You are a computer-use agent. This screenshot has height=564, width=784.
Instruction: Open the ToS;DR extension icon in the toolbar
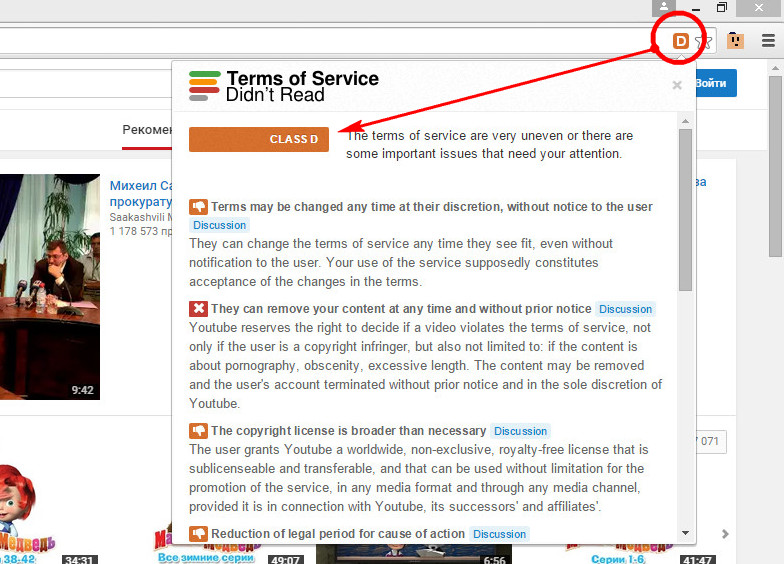(680, 40)
